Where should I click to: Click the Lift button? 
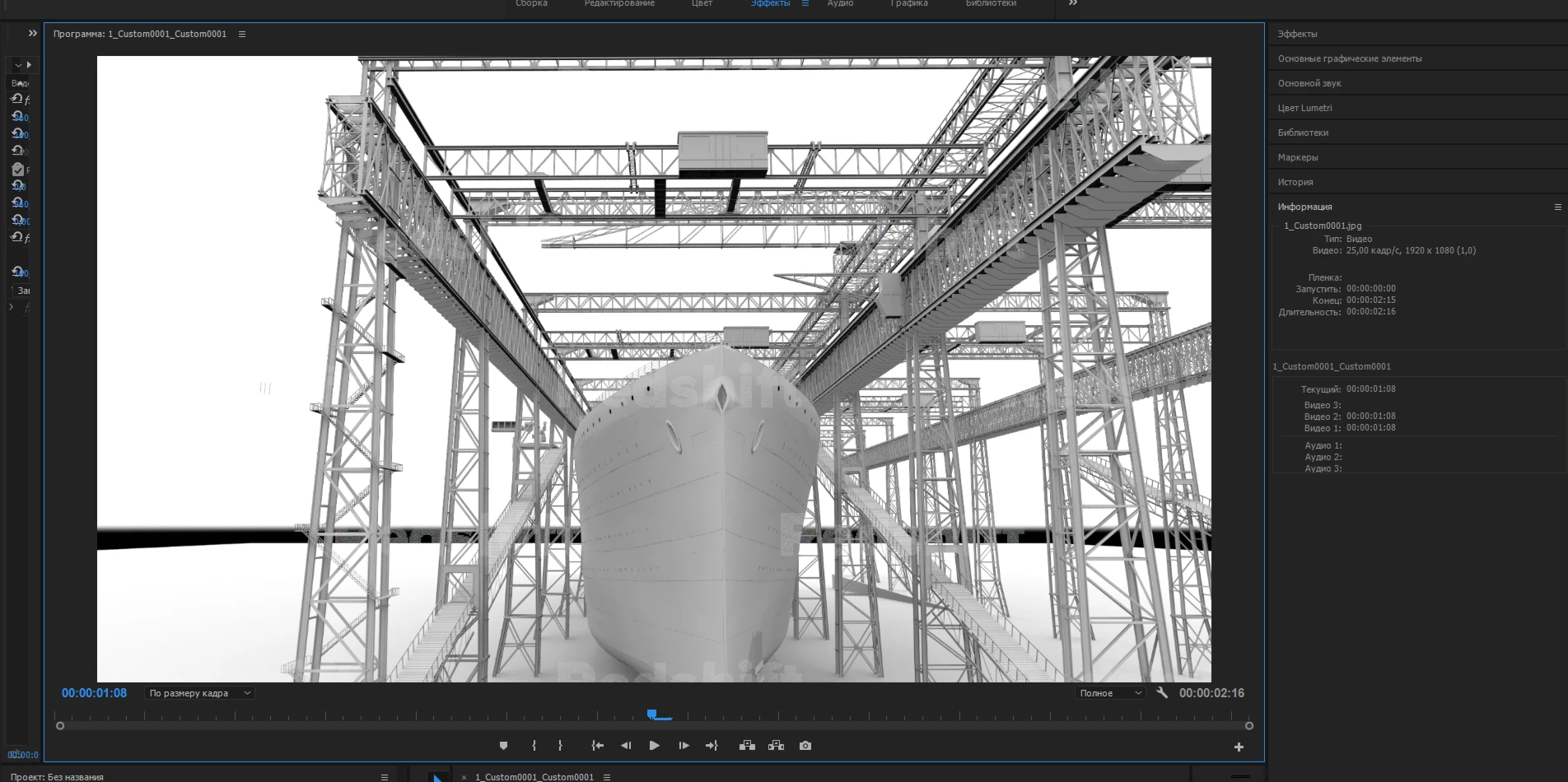tap(747, 746)
